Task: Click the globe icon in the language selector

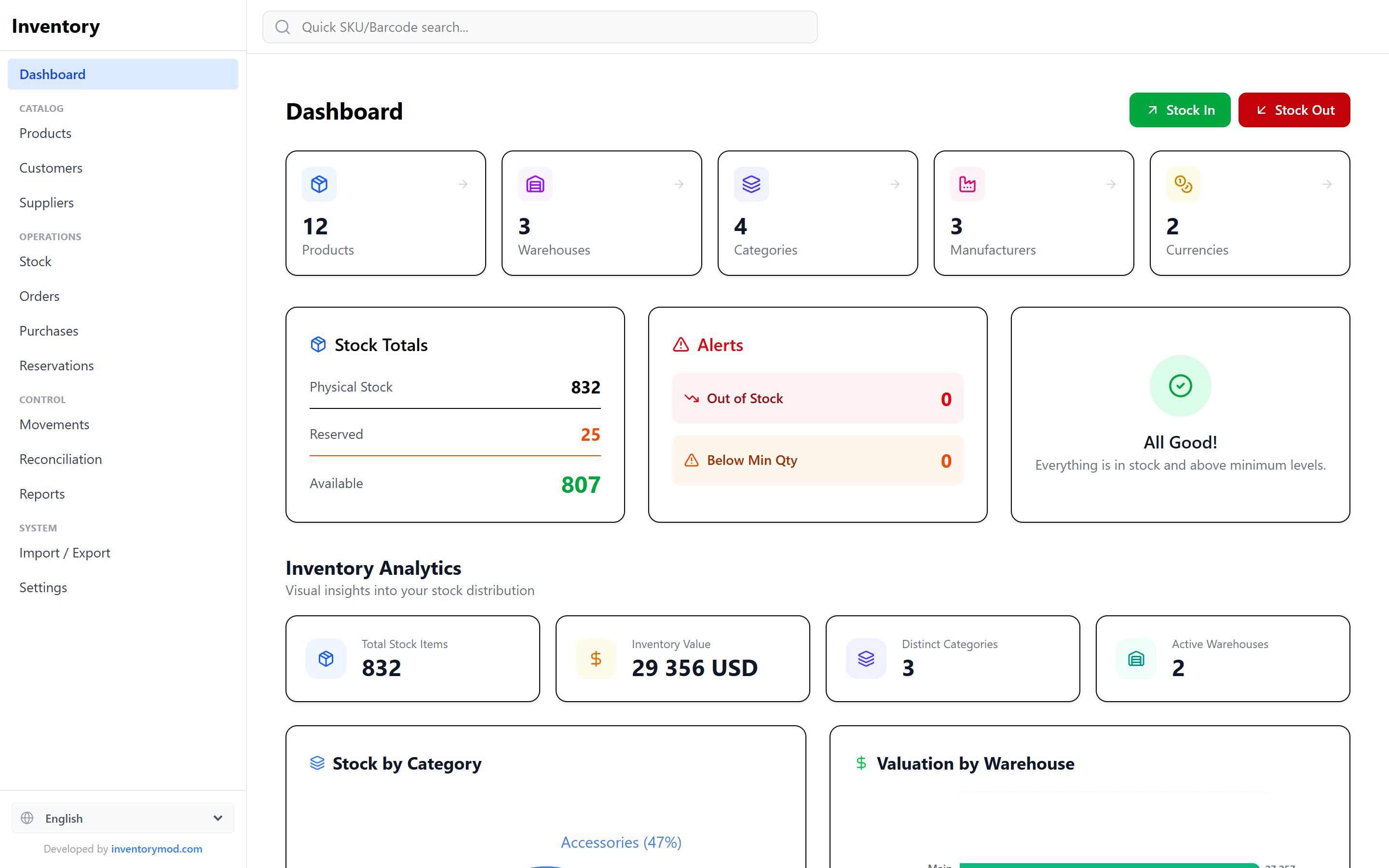Action: click(27, 818)
